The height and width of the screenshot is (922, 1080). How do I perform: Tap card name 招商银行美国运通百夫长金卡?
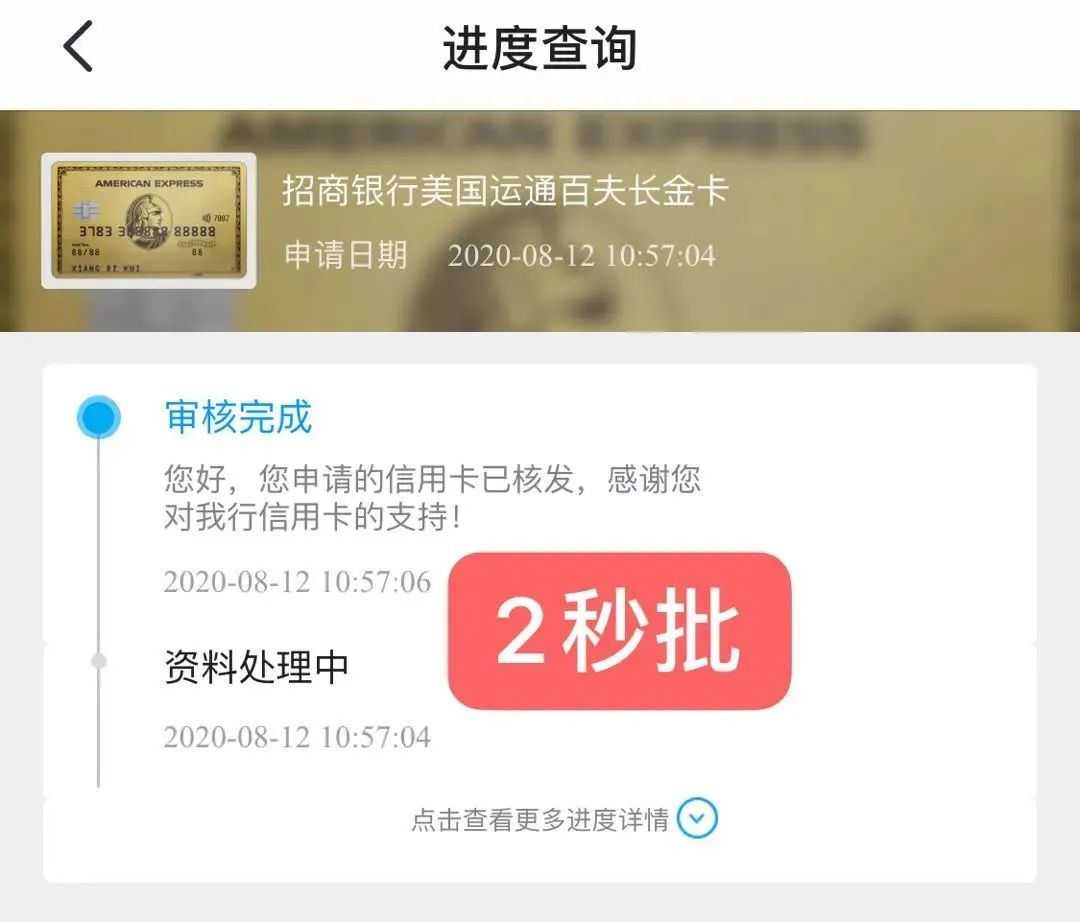(506, 191)
